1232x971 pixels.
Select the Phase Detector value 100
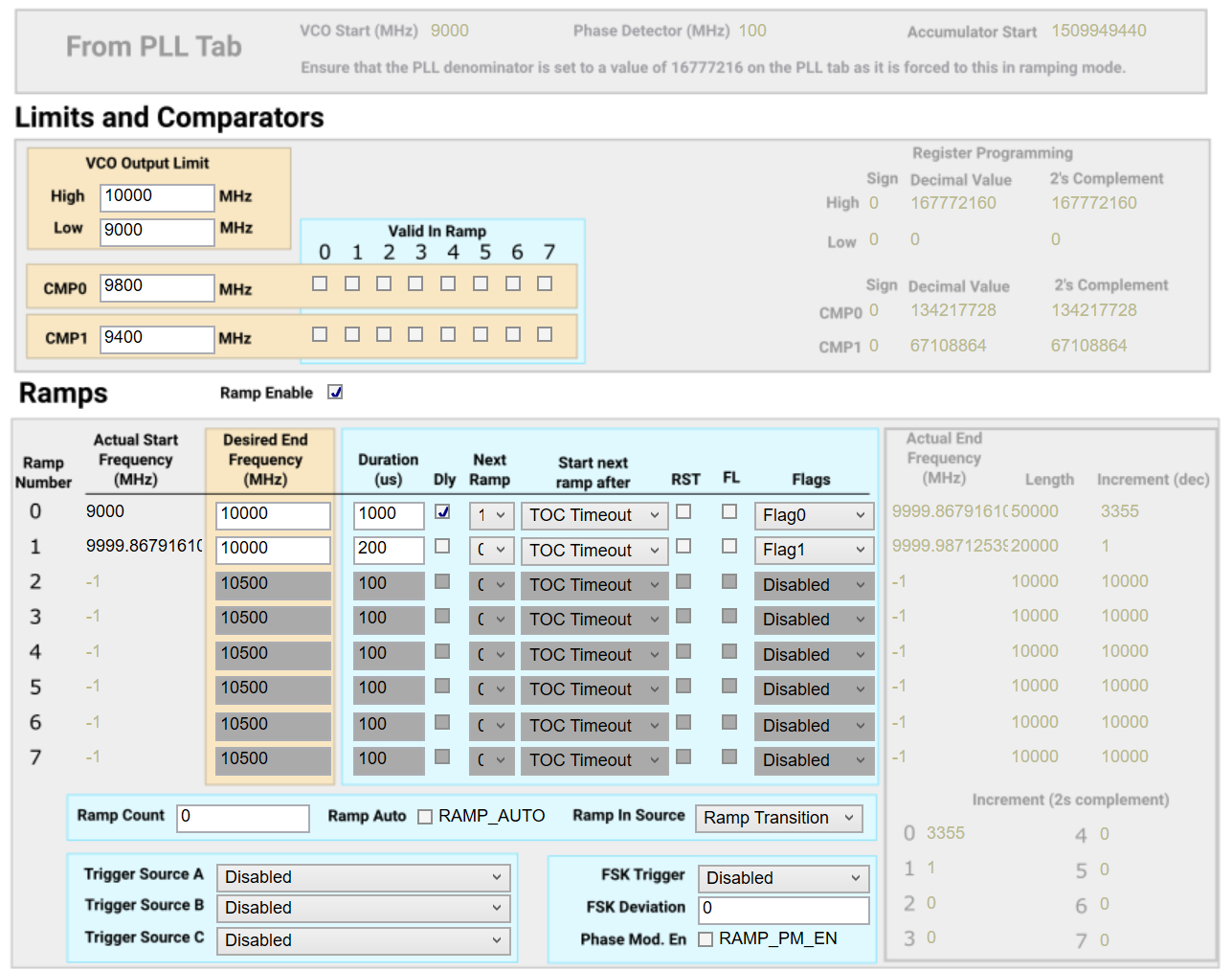coord(752,31)
